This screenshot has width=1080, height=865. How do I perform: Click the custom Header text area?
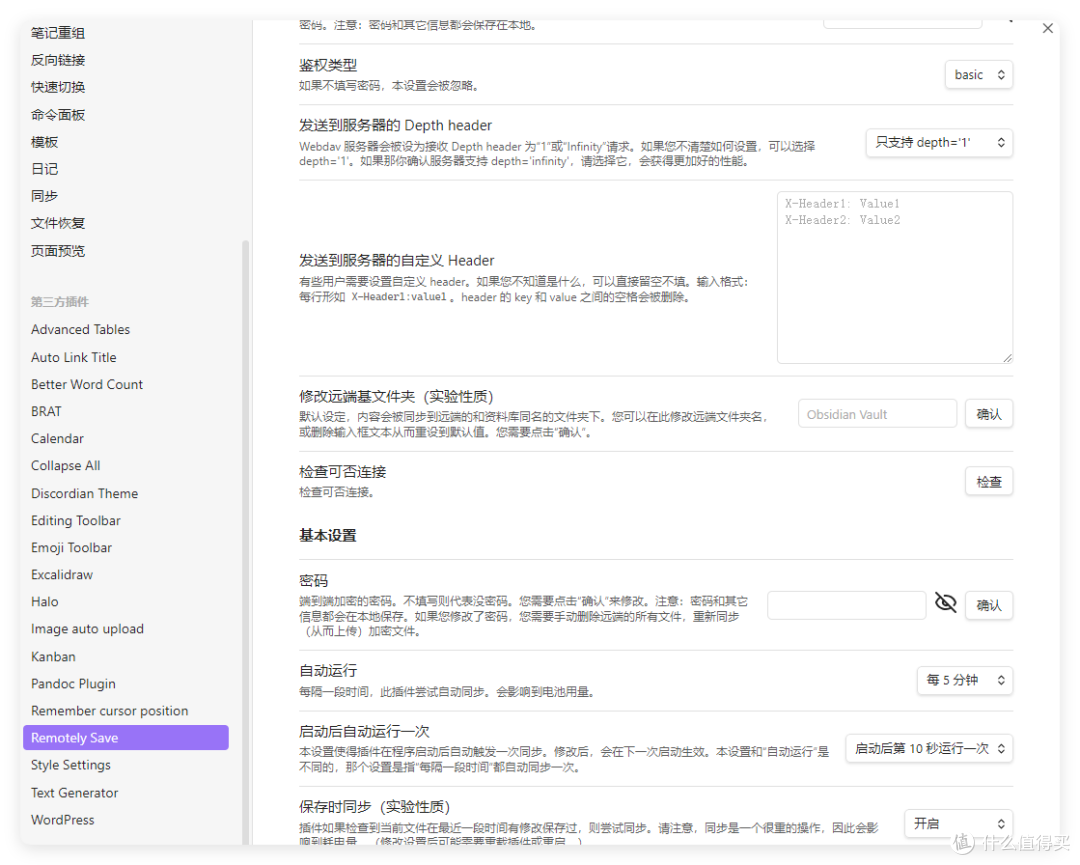[x=895, y=278]
